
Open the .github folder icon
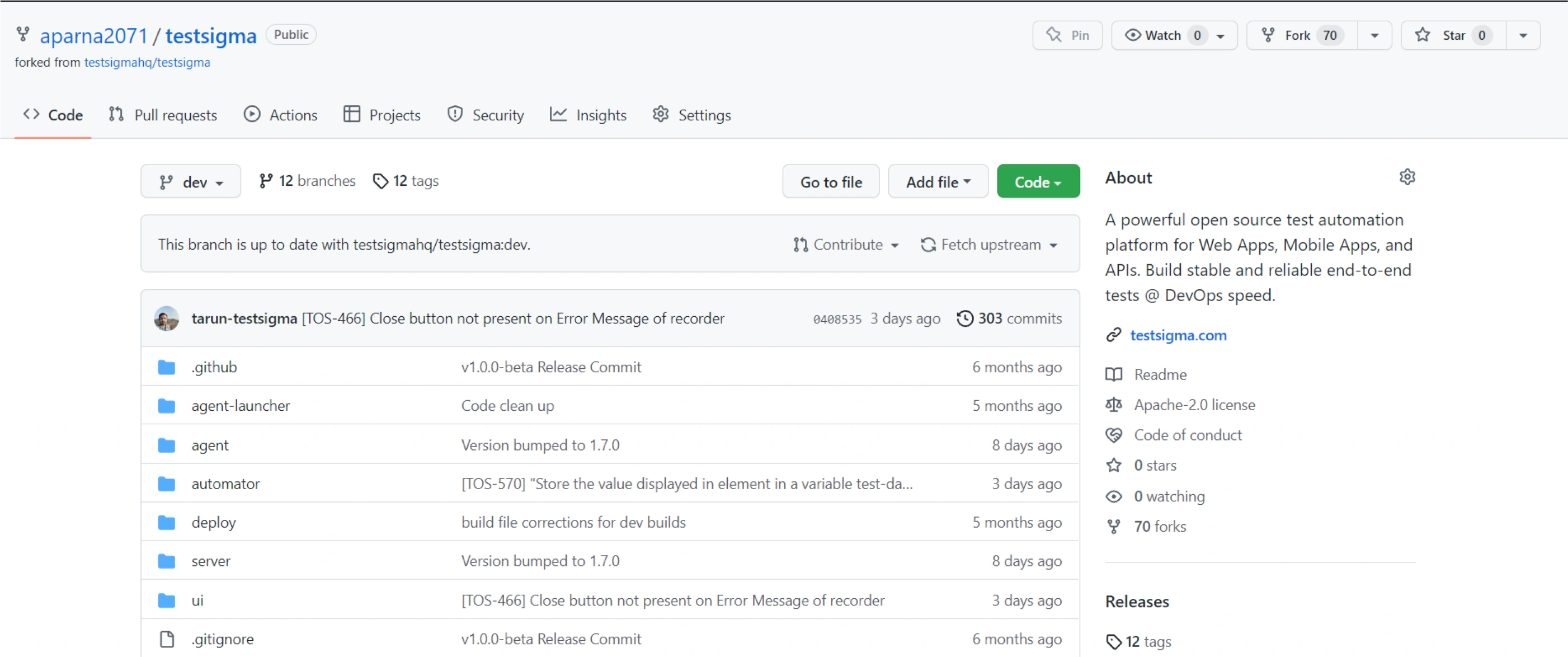(166, 367)
